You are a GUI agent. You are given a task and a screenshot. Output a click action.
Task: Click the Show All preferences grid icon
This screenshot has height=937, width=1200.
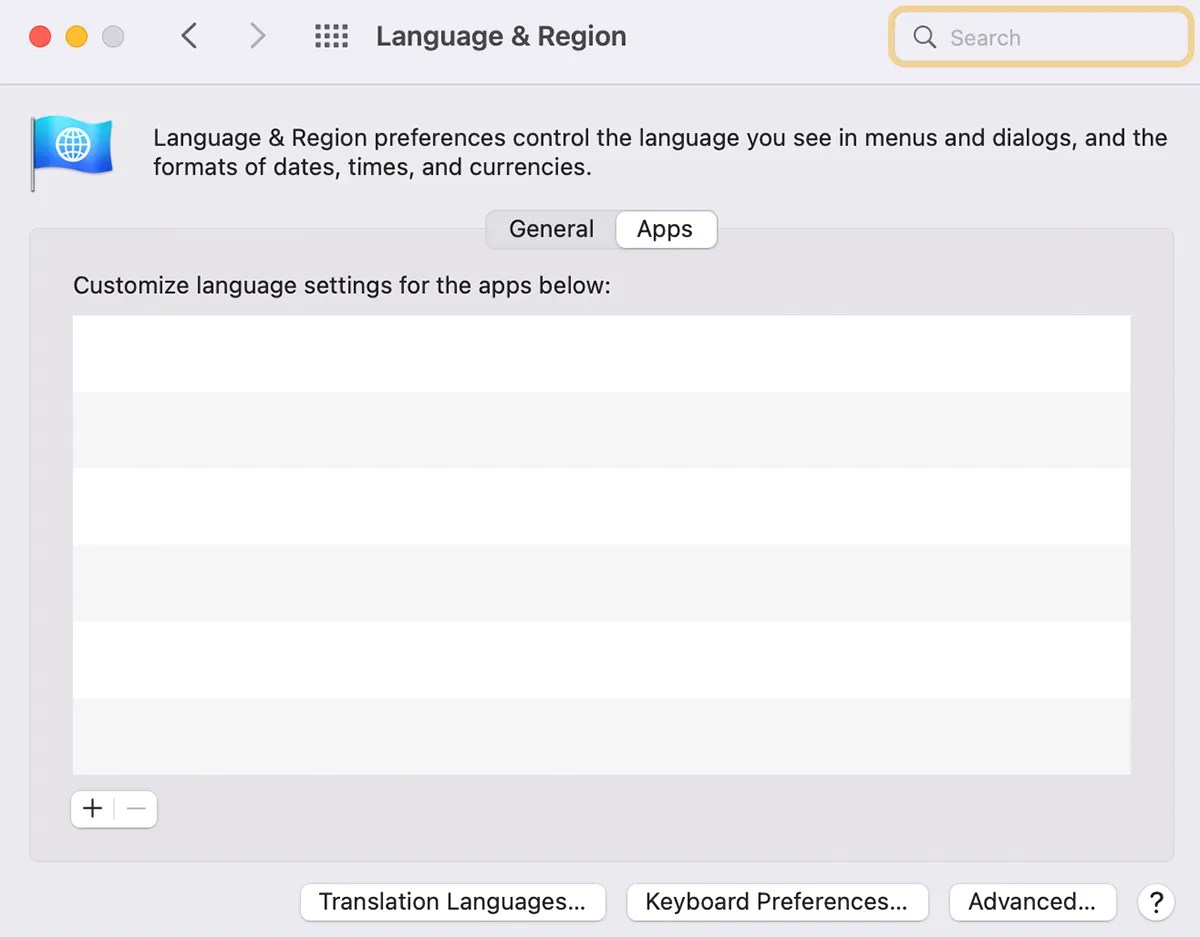coord(331,35)
